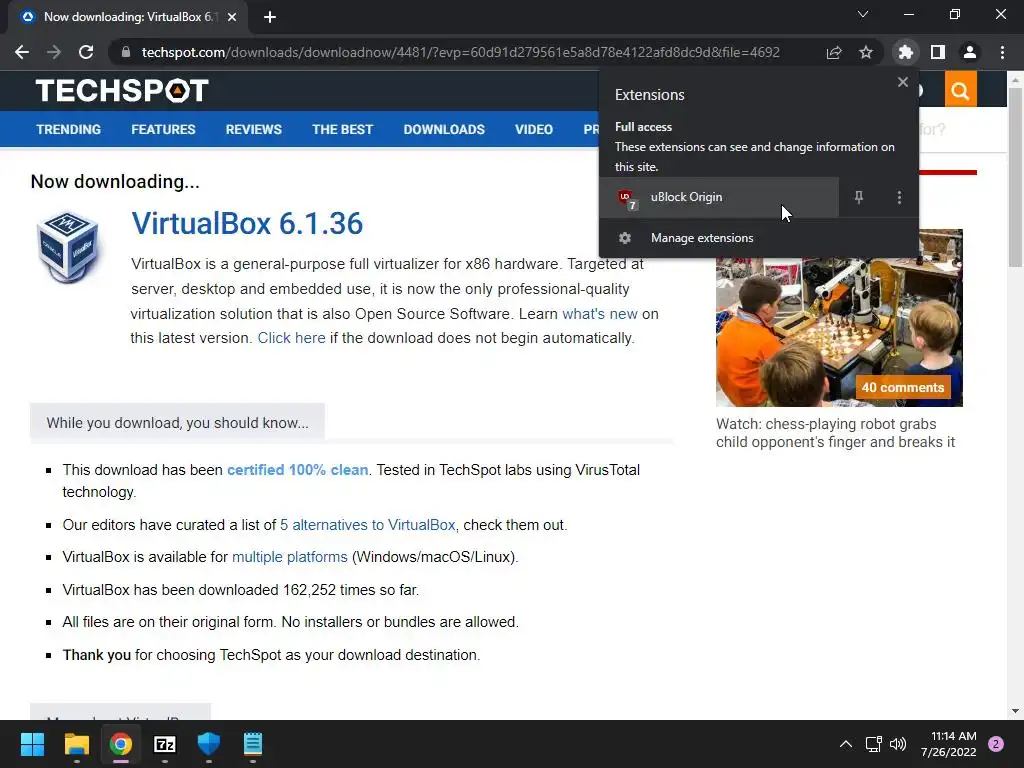Bookmark this page with the star
The image size is (1024, 768).
866,52
